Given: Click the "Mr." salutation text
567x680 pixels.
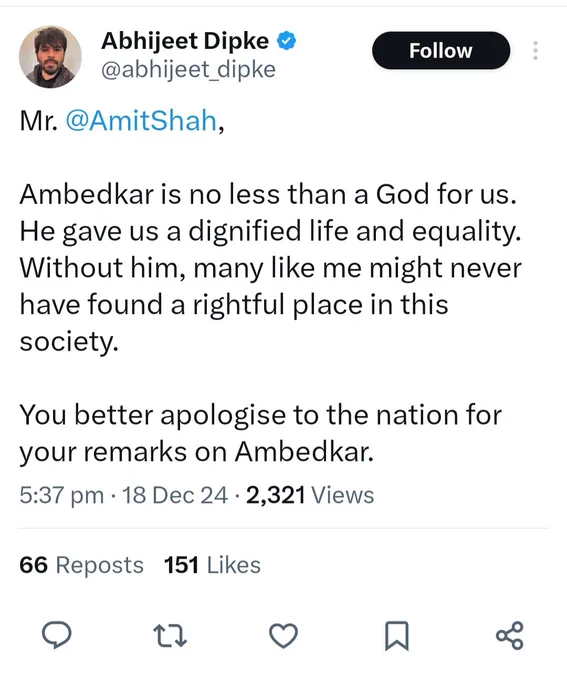Looking at the screenshot, I should [39, 121].
